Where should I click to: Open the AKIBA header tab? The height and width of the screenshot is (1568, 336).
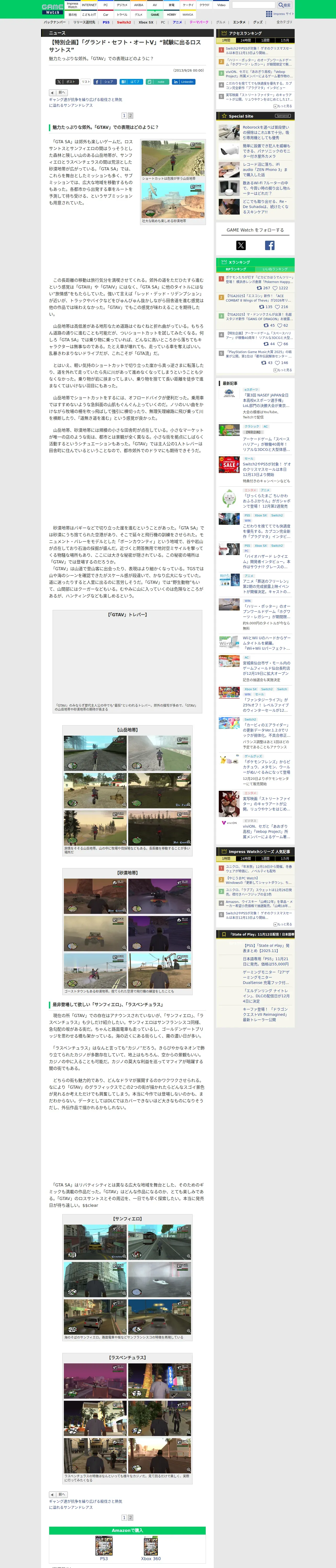[x=138, y=5]
